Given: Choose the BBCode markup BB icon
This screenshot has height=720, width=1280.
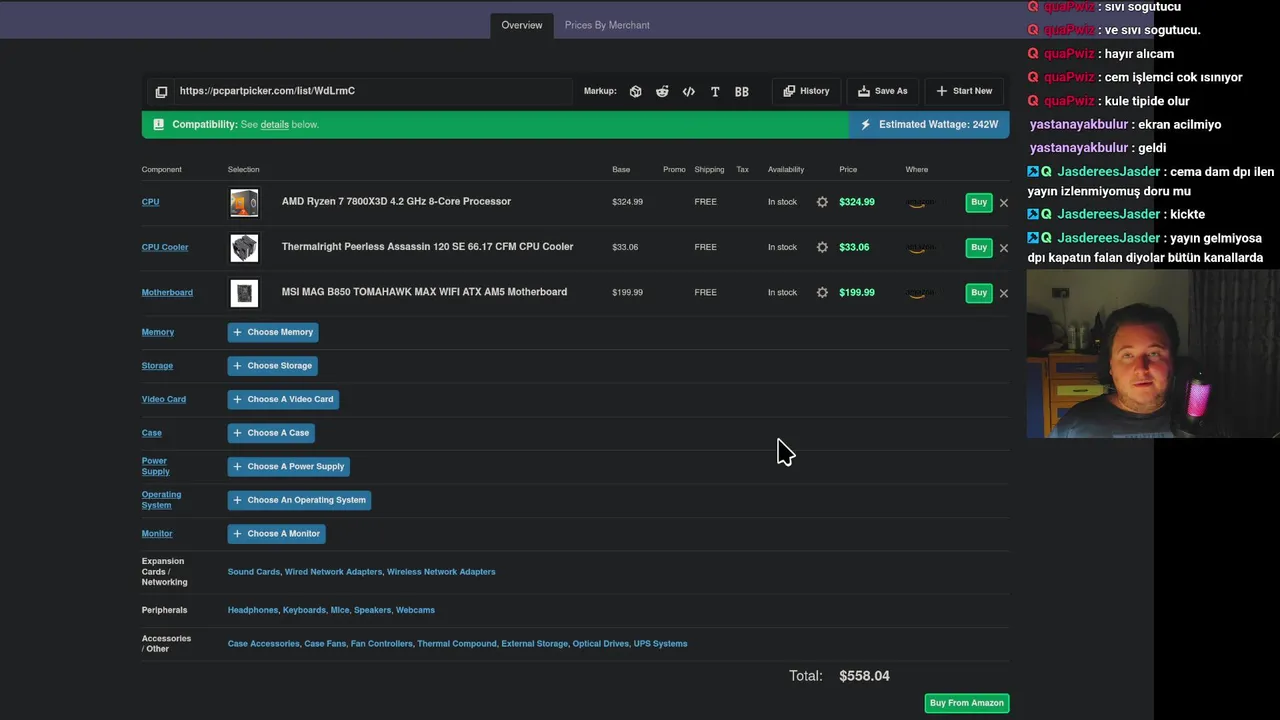Looking at the screenshot, I should pyautogui.click(x=742, y=91).
